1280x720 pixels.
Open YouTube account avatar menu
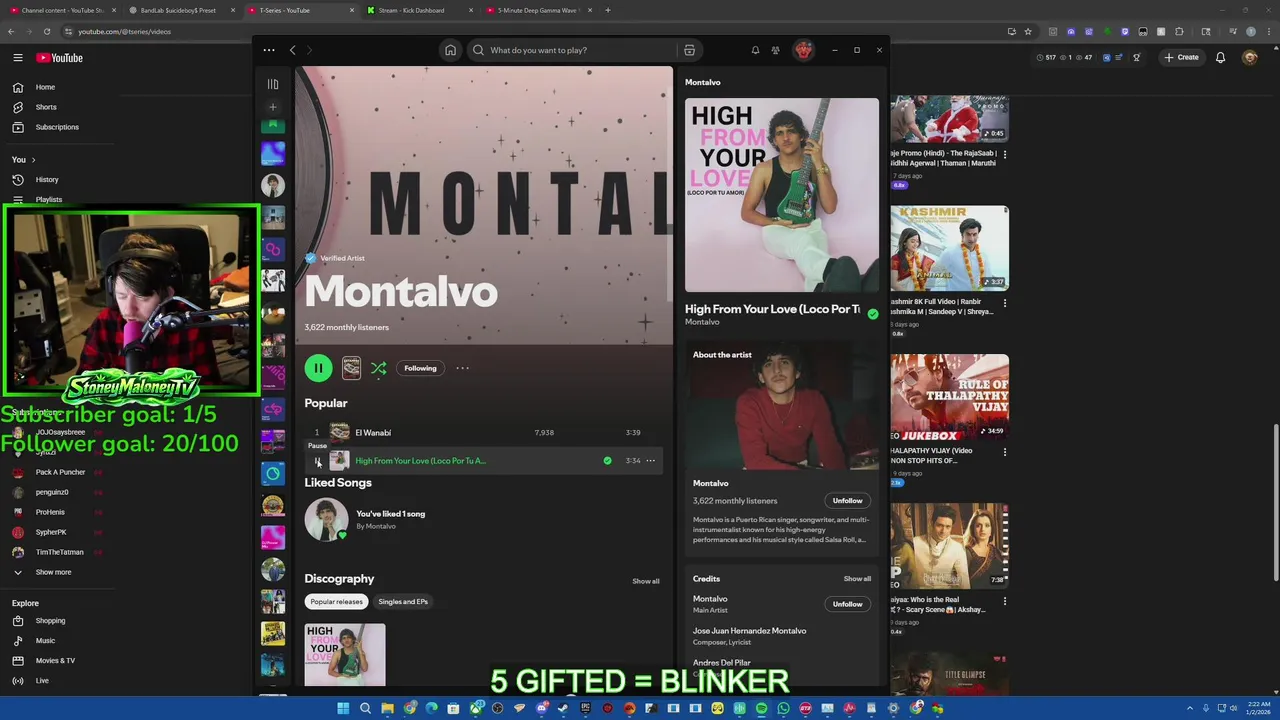(1250, 58)
